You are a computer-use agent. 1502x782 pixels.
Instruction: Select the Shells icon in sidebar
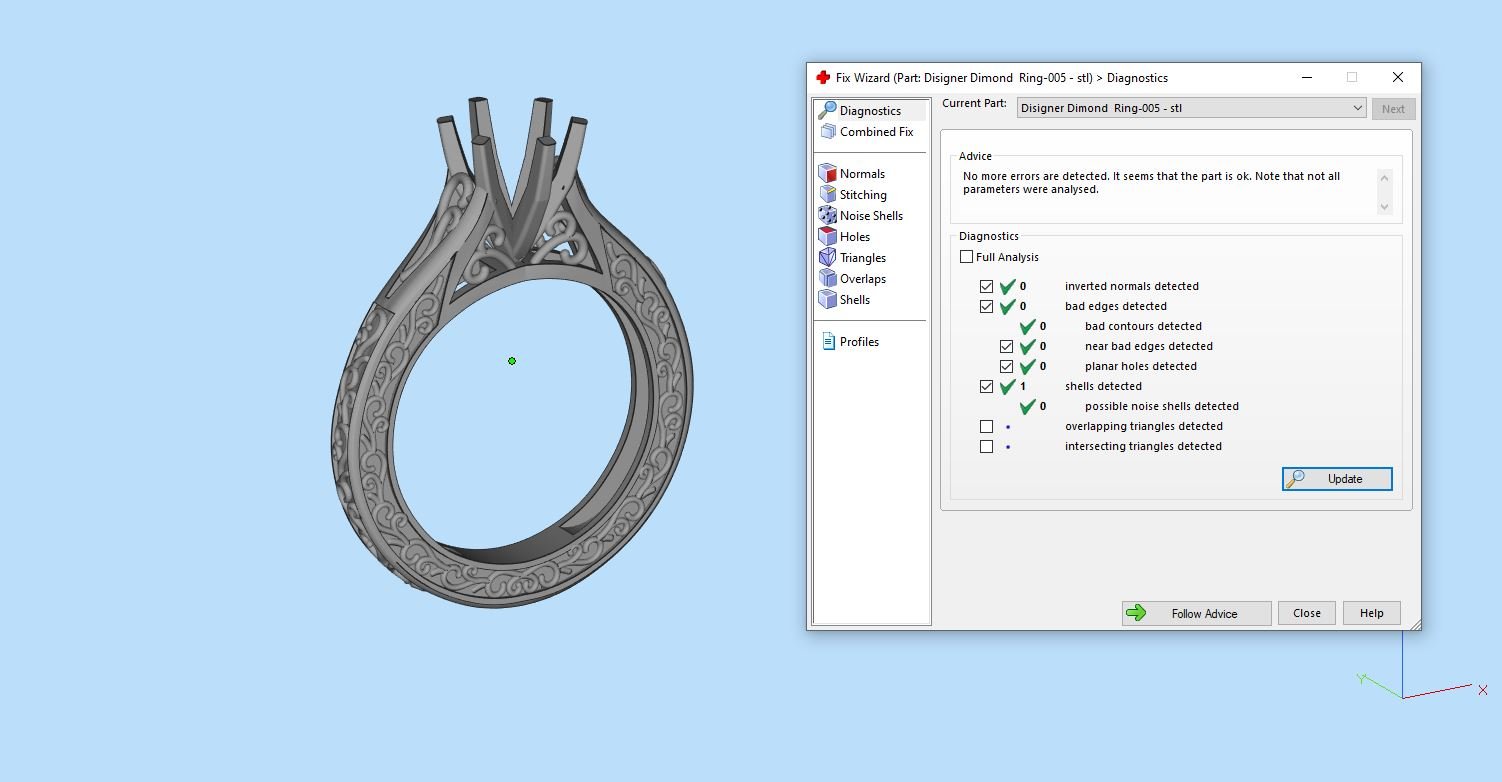click(x=827, y=300)
